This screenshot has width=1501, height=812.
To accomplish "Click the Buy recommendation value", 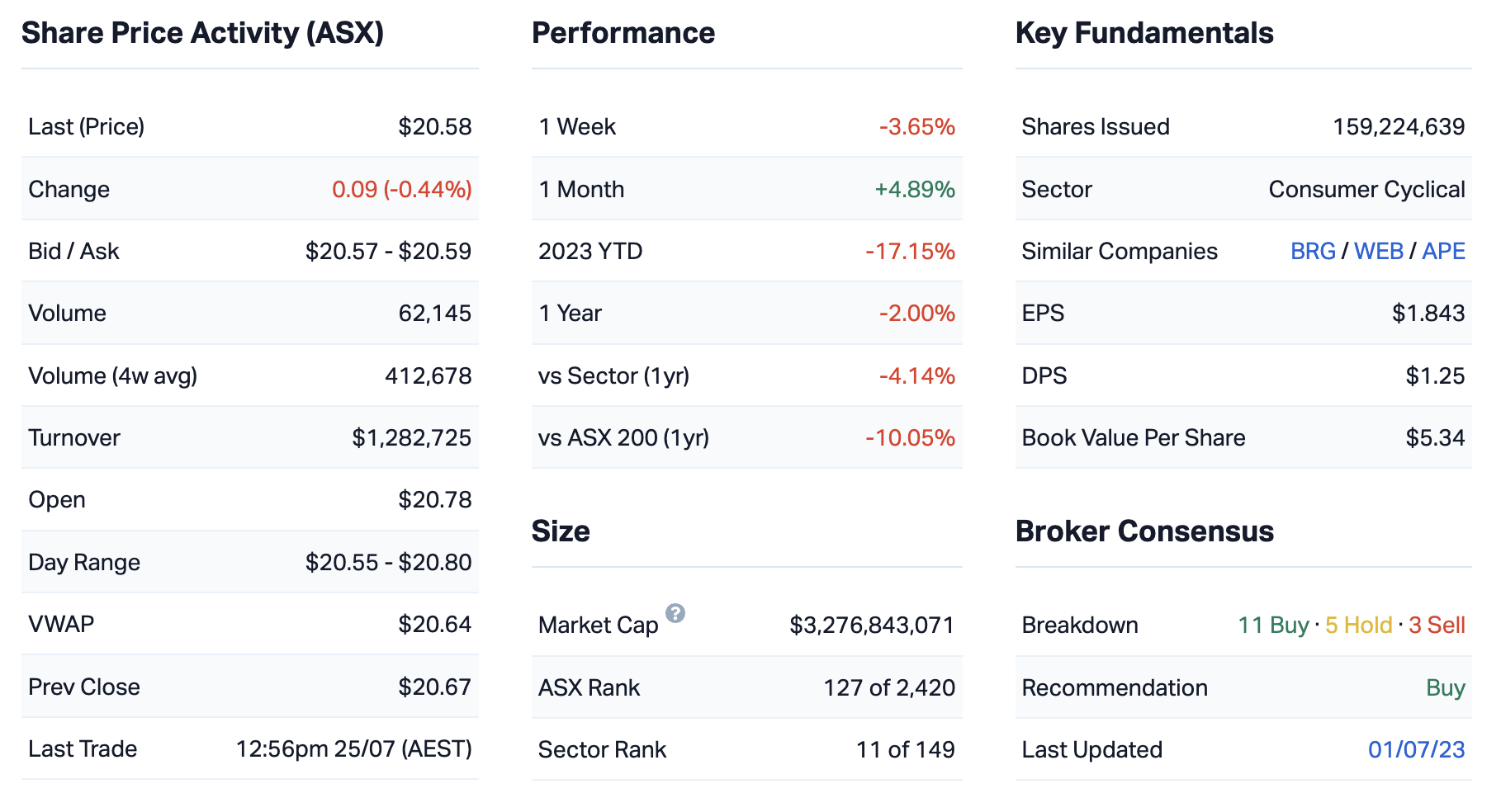I will (x=1445, y=687).
